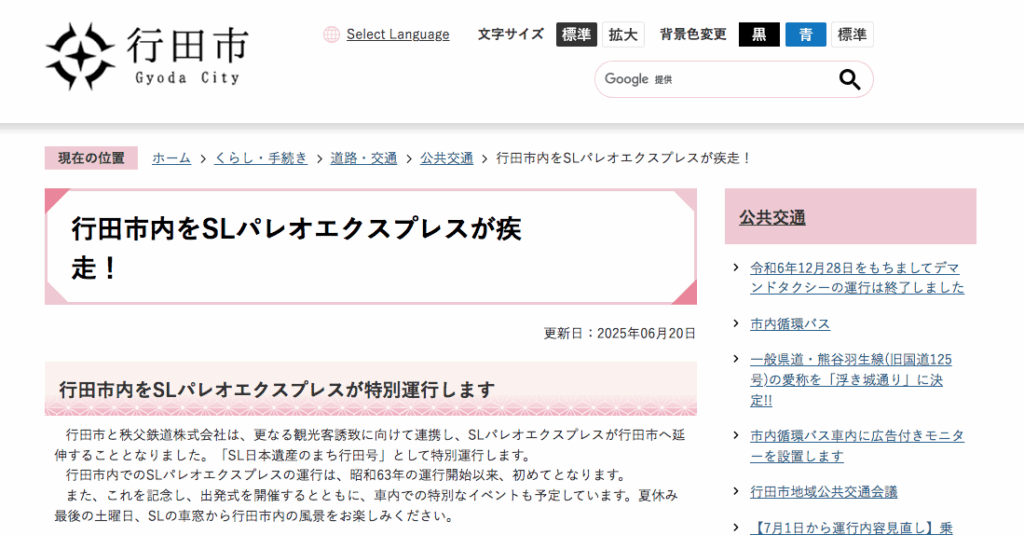This screenshot has height=535, width=1024.
Task: Open くらし・手続き breadcrumb link
Action: click(x=261, y=158)
